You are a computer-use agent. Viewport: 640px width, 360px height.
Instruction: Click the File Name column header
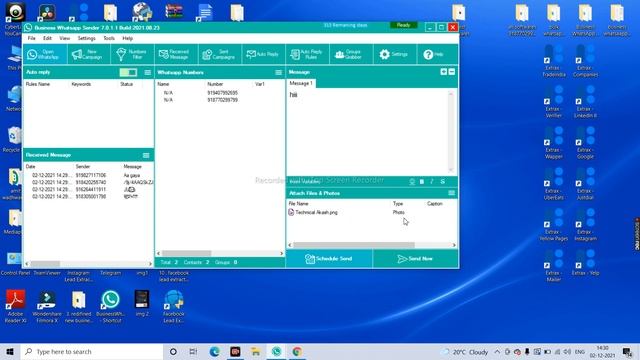(298, 204)
